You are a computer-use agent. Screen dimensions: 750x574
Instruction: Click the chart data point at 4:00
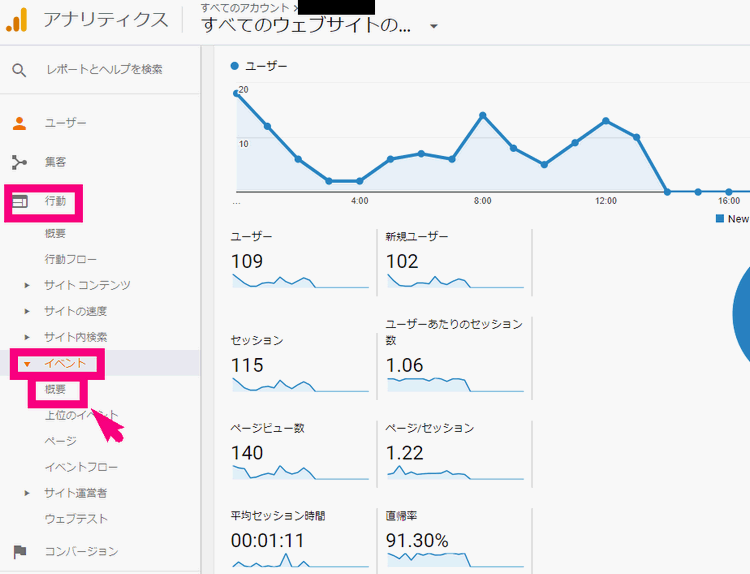pyautogui.click(x=360, y=181)
